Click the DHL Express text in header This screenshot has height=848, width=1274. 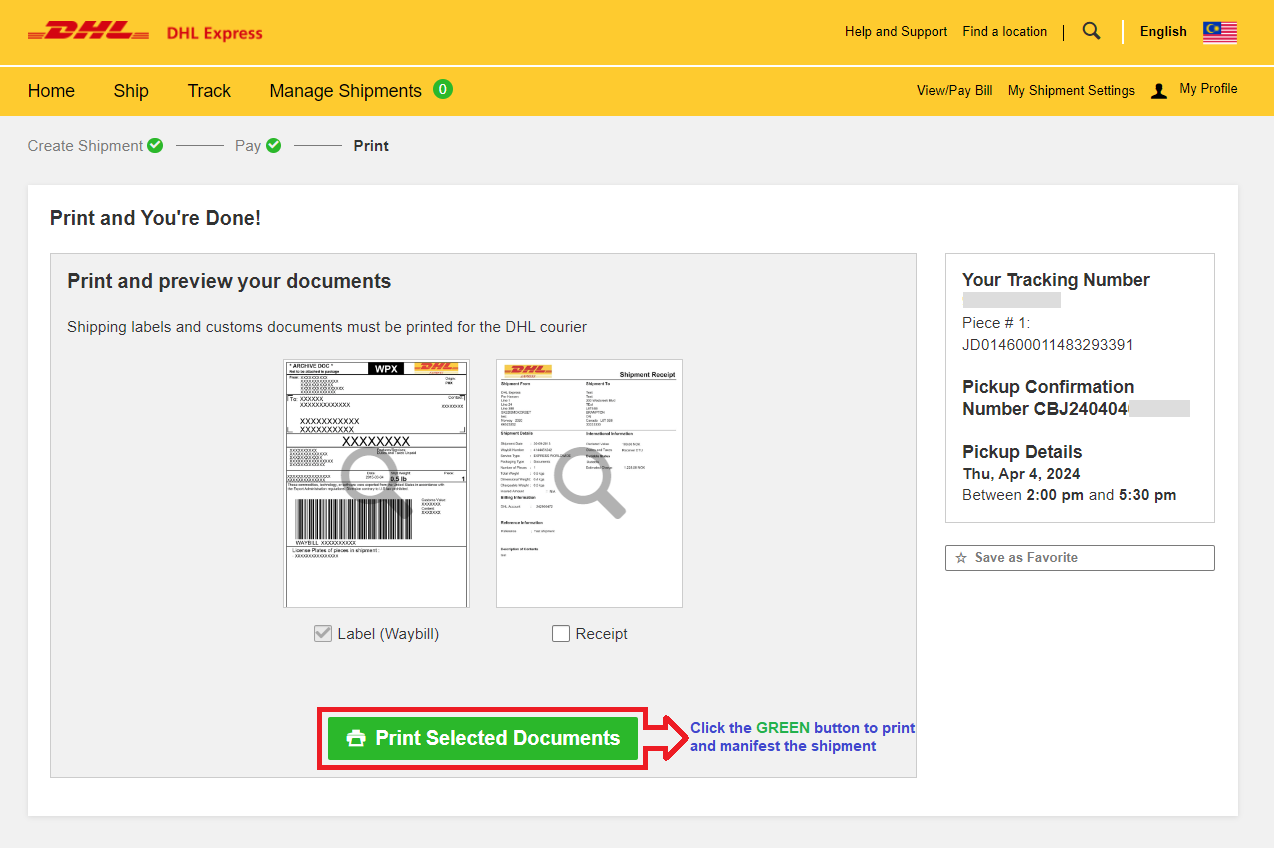coord(215,33)
